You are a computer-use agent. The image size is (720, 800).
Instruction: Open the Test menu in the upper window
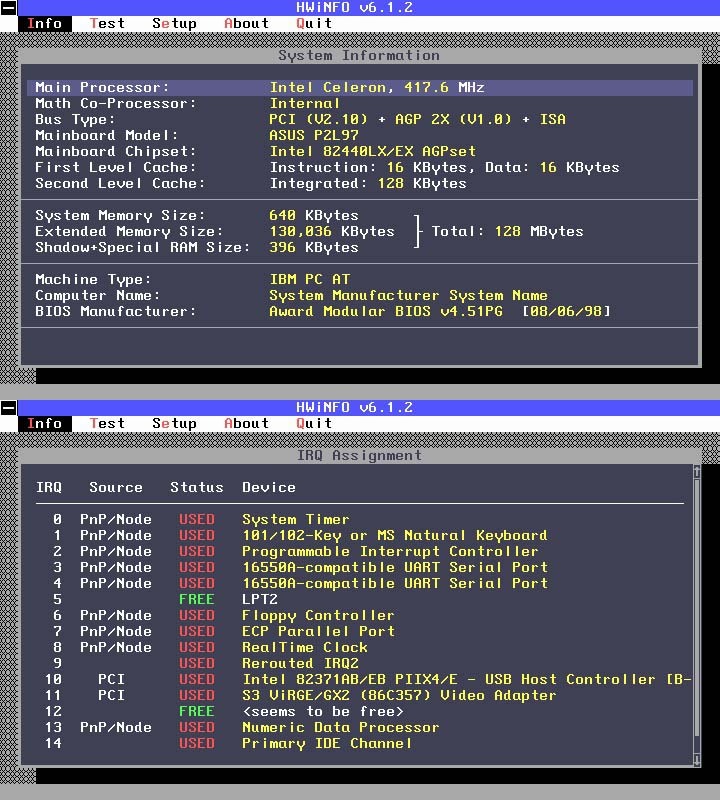point(107,23)
